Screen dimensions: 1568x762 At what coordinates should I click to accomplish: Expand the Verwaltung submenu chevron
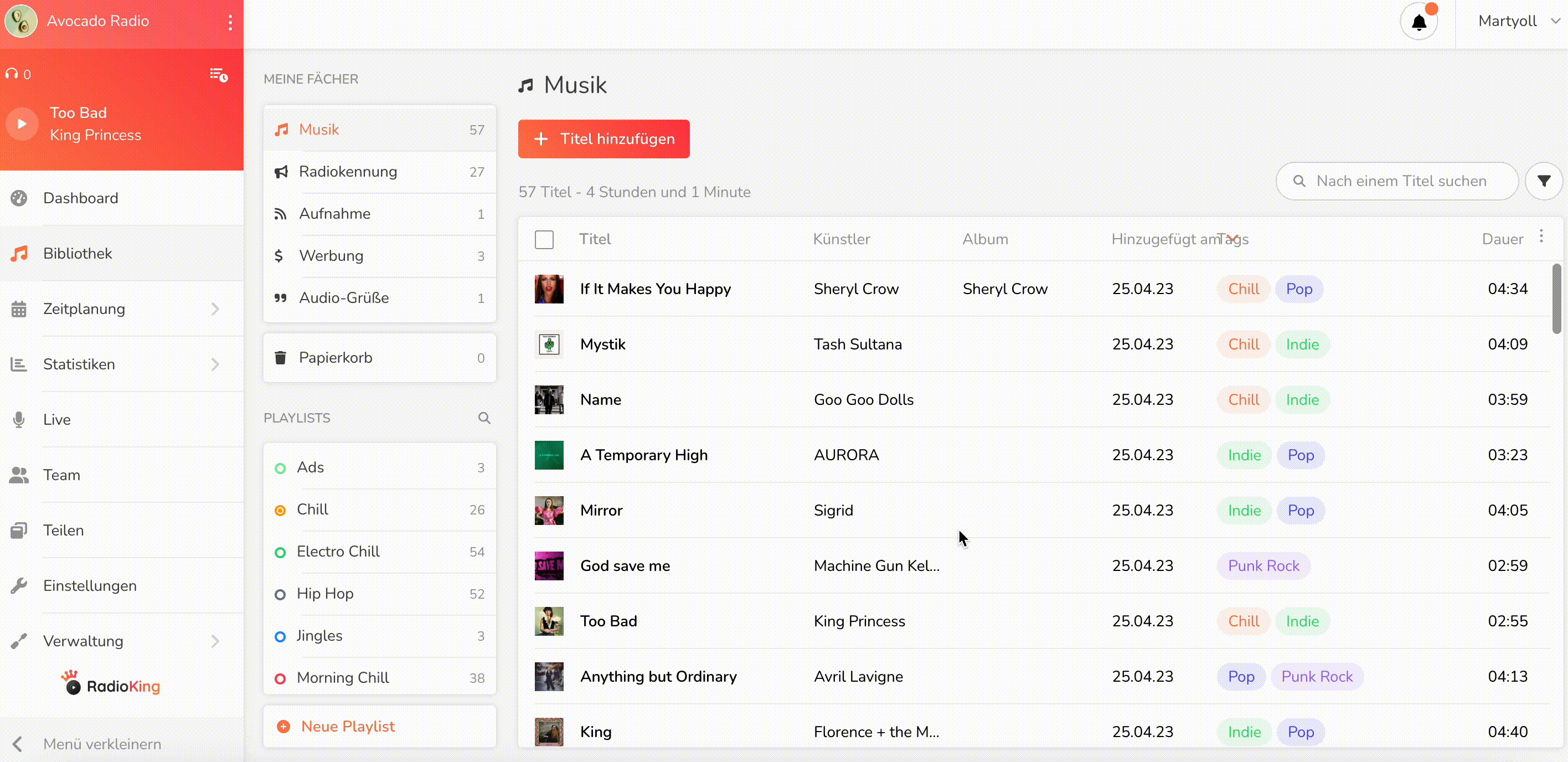[215, 641]
